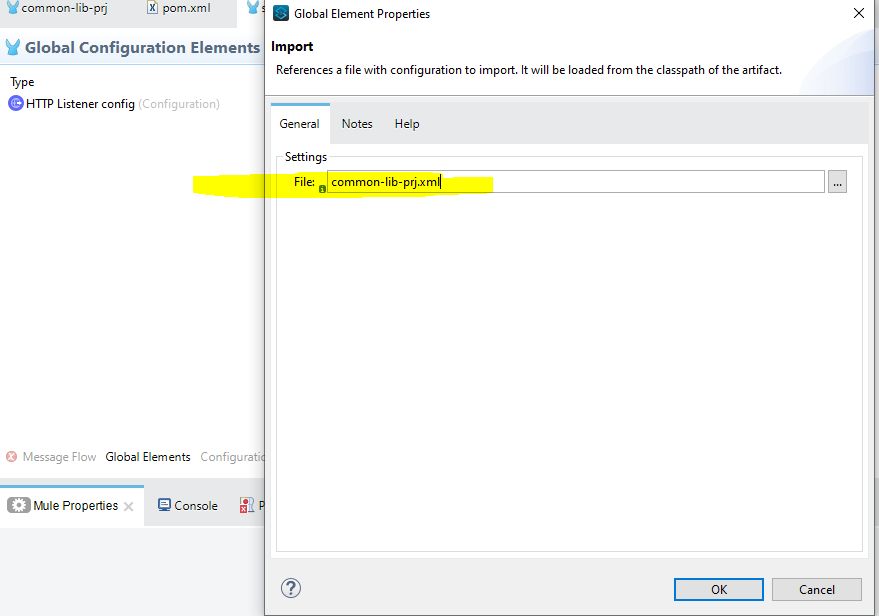Image resolution: width=879 pixels, height=616 pixels.
Task: Switch to Configuration XML view
Action: pyautogui.click(x=232, y=457)
